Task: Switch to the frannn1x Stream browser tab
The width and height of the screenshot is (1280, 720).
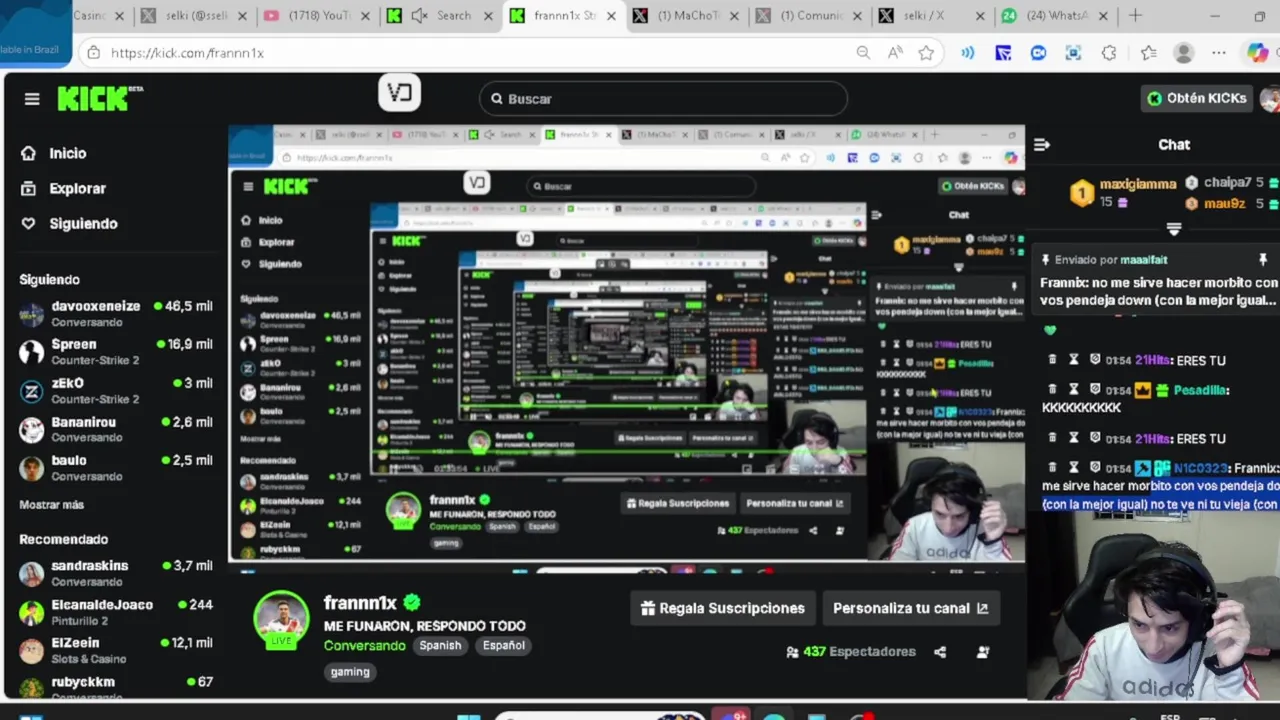Action: pyautogui.click(x=563, y=16)
